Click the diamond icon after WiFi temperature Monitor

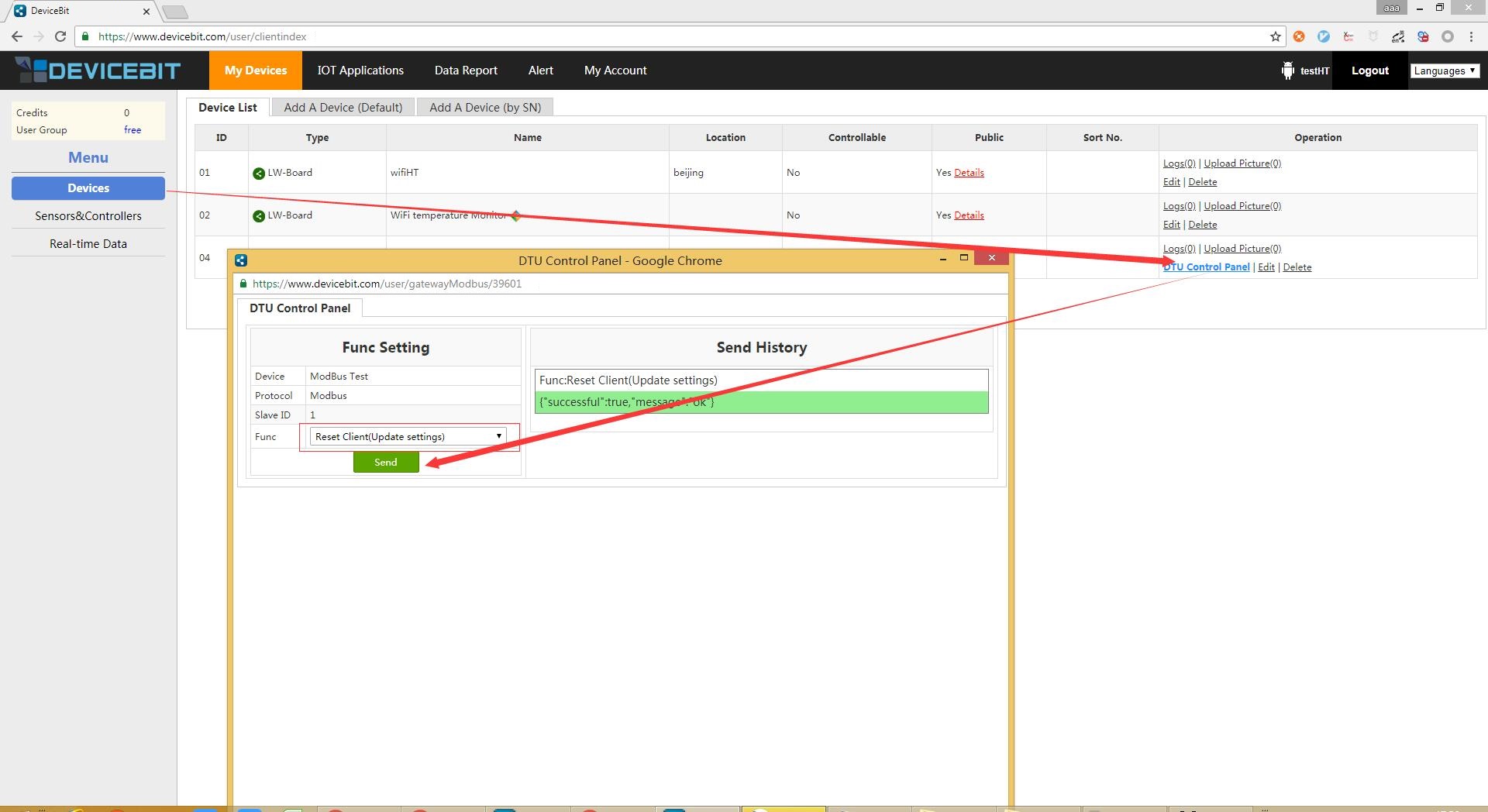[515, 215]
